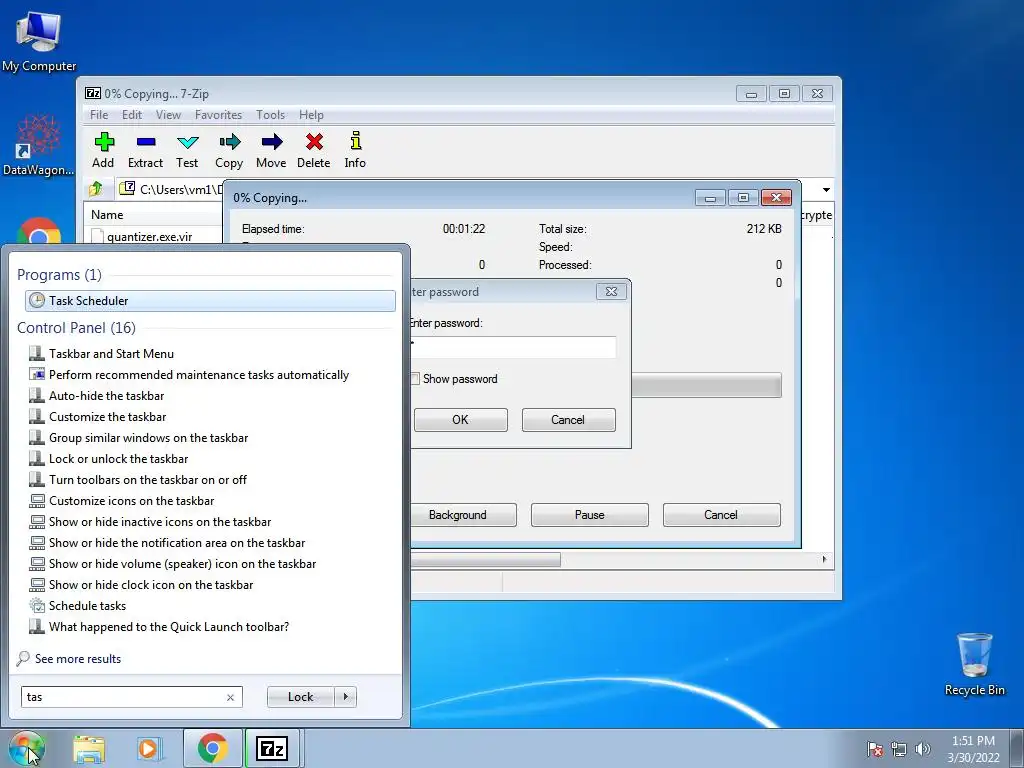Click the horizontal scrollbar in 7-Zip file list
This screenshot has height=768, width=1024.
[x=485, y=560]
